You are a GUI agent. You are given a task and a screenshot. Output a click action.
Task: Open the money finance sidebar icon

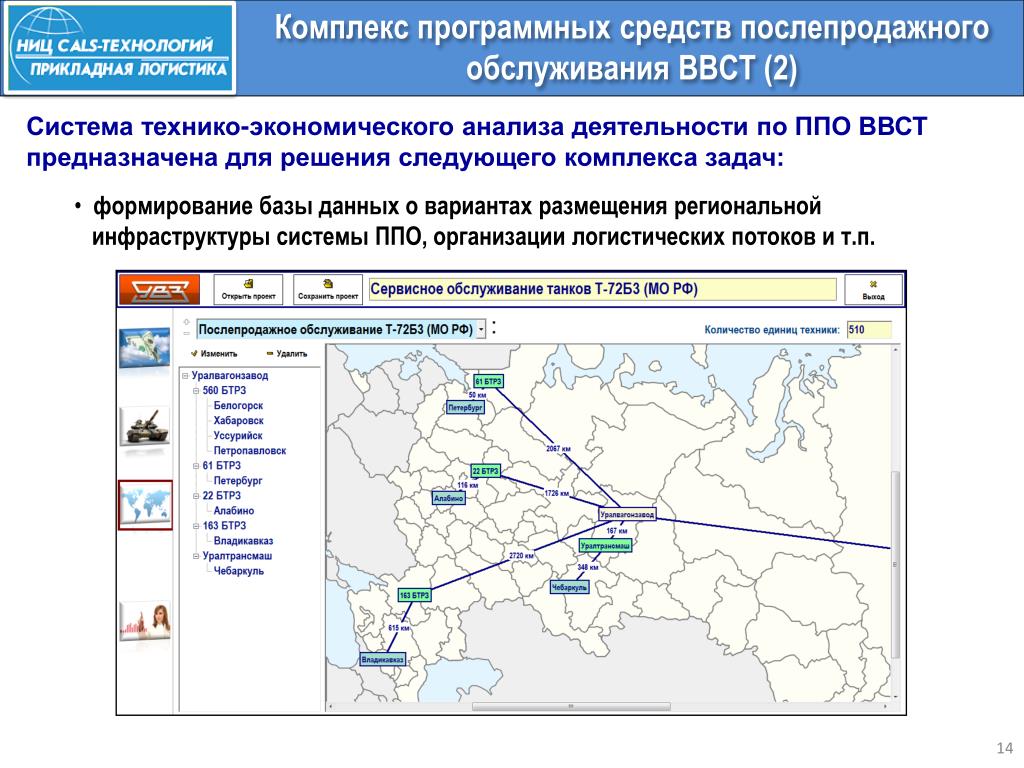click(x=144, y=349)
